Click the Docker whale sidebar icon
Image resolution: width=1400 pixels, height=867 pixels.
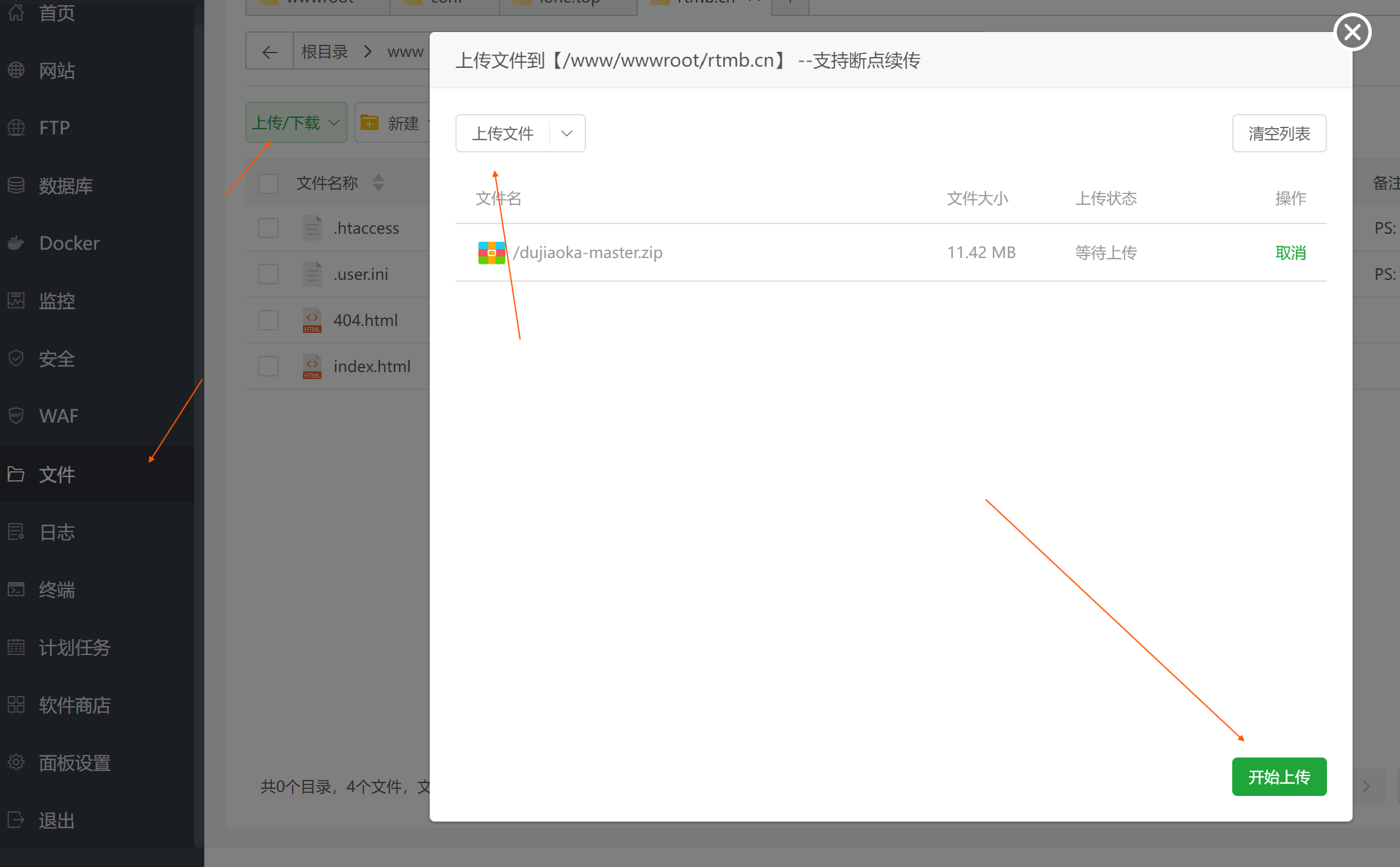click(x=16, y=243)
